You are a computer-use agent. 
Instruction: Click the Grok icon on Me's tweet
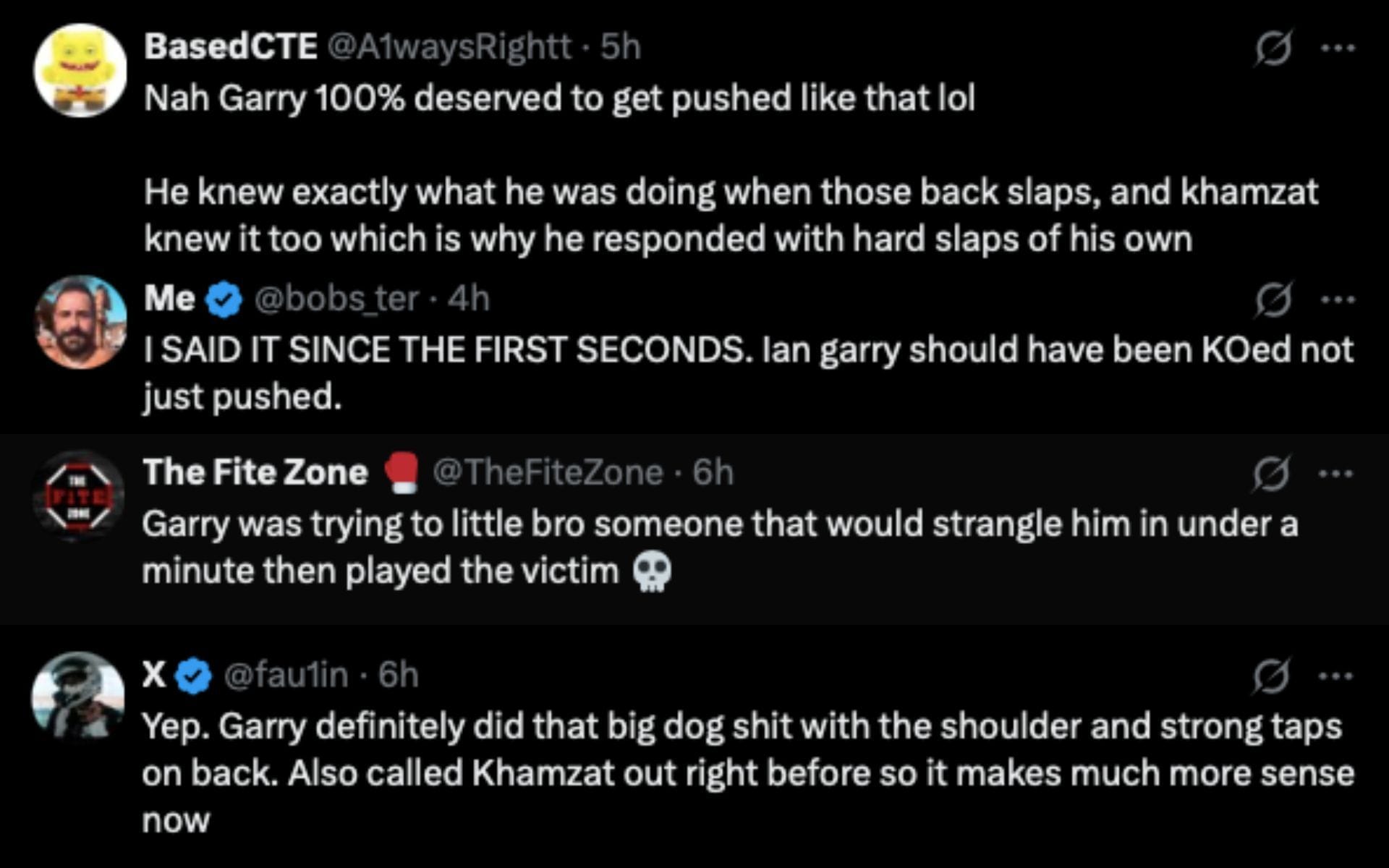tap(1273, 299)
